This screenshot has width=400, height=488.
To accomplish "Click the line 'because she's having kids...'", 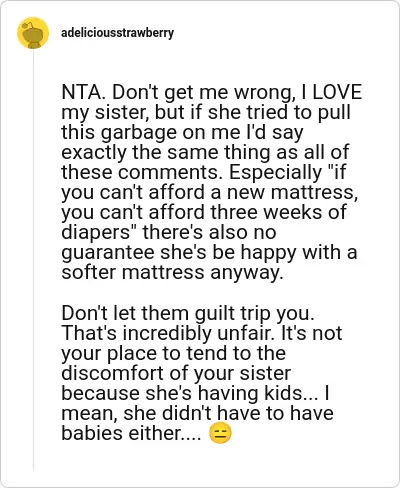I will 190,394.
